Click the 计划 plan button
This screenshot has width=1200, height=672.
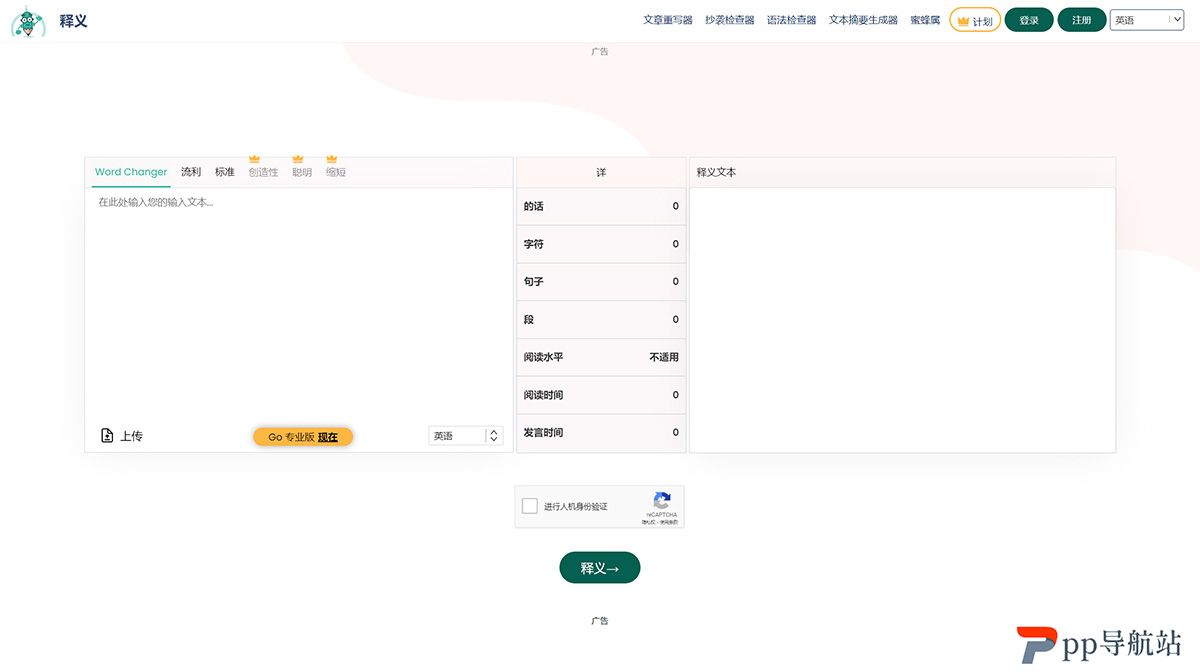975,20
